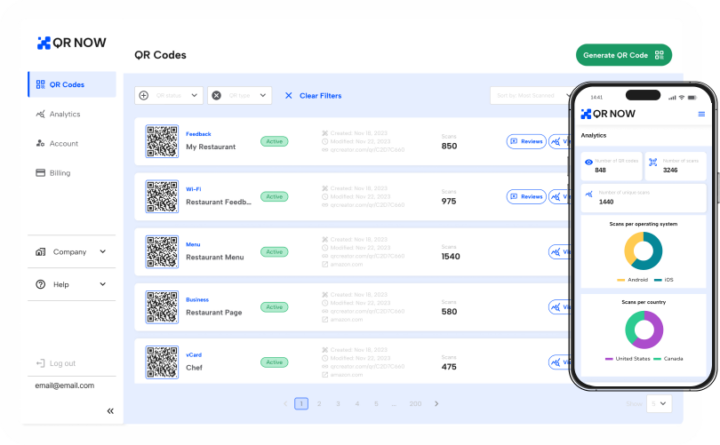Click Android legend color swatch

[x=621, y=280]
